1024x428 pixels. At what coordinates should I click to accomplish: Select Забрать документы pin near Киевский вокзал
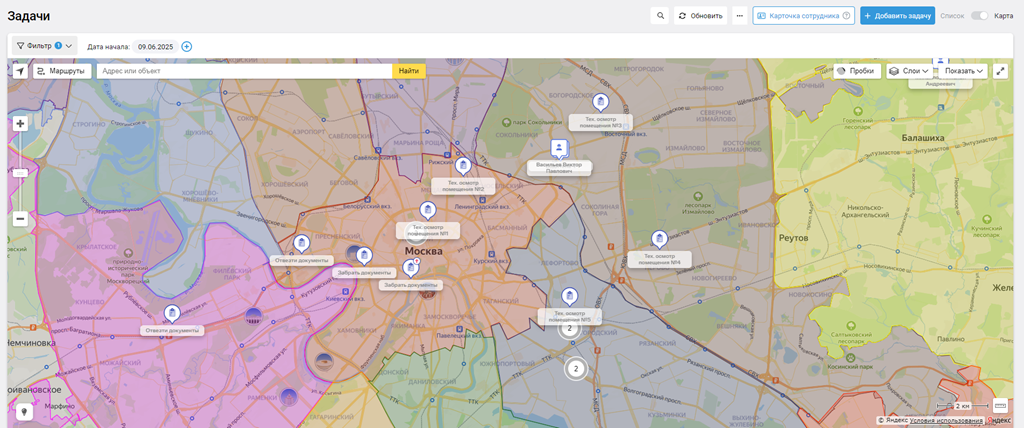point(364,257)
